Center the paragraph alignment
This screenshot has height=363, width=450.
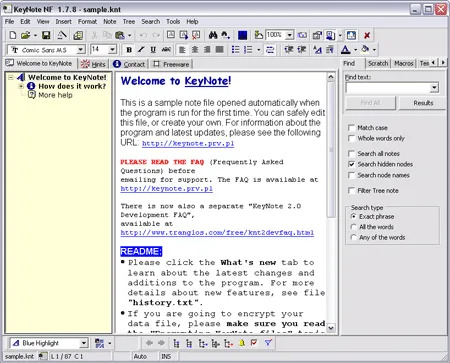coord(195,50)
